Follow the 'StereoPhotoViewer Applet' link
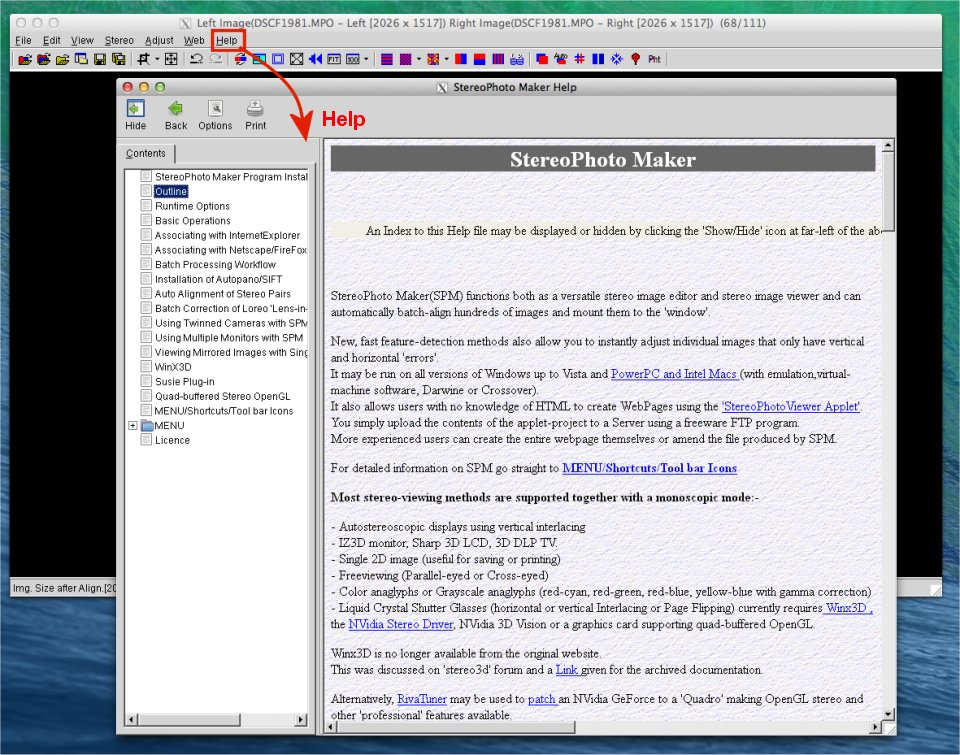The image size is (960, 755). coord(791,406)
